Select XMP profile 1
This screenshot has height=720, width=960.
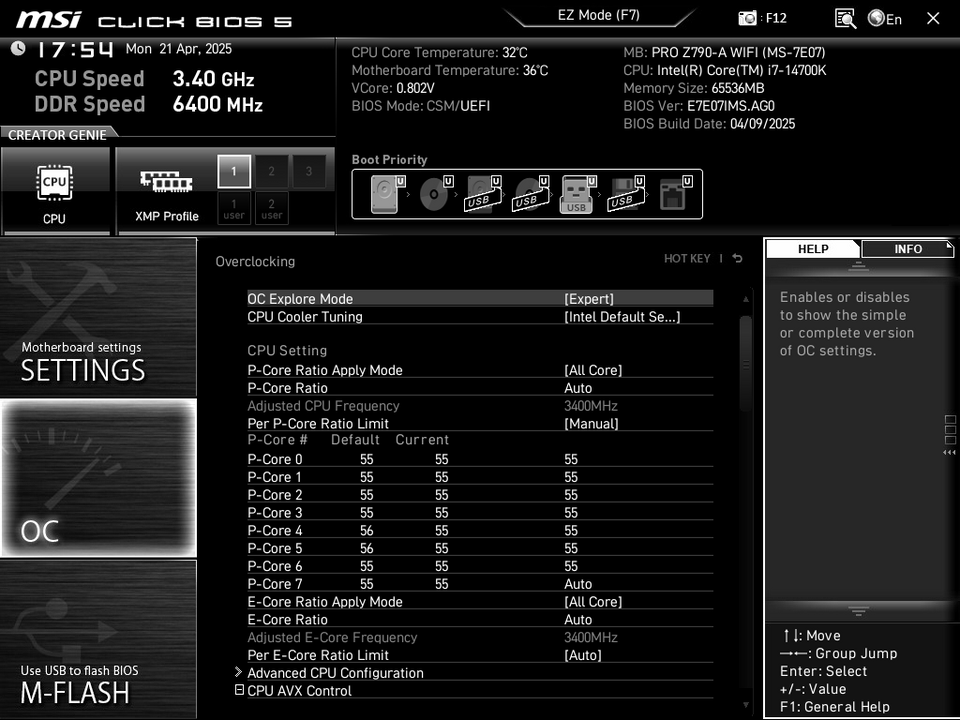(x=234, y=171)
